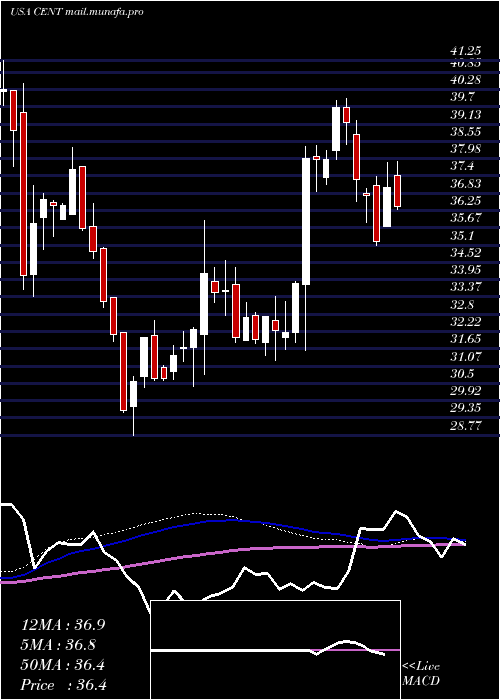Select the 39.13 price axis label
Image resolution: width=500 pixels, height=700 pixels.
[465, 115]
